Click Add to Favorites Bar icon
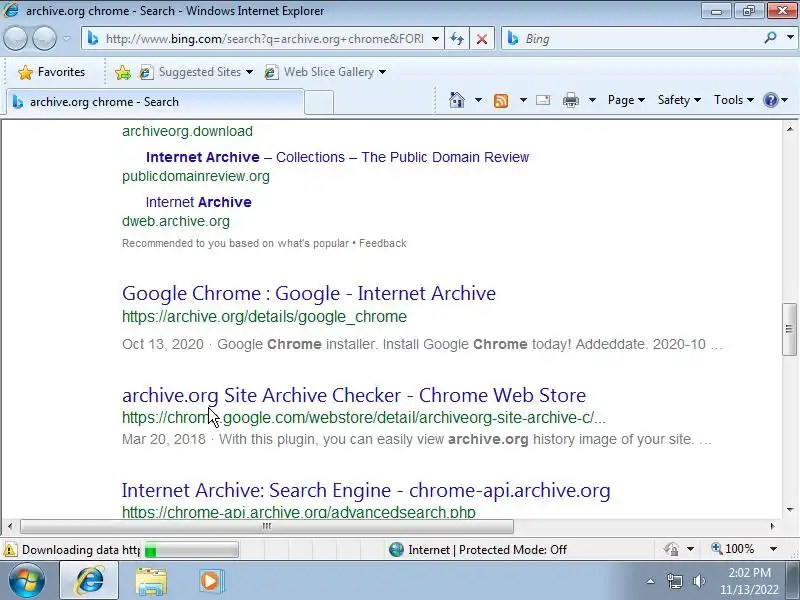 click(x=122, y=72)
